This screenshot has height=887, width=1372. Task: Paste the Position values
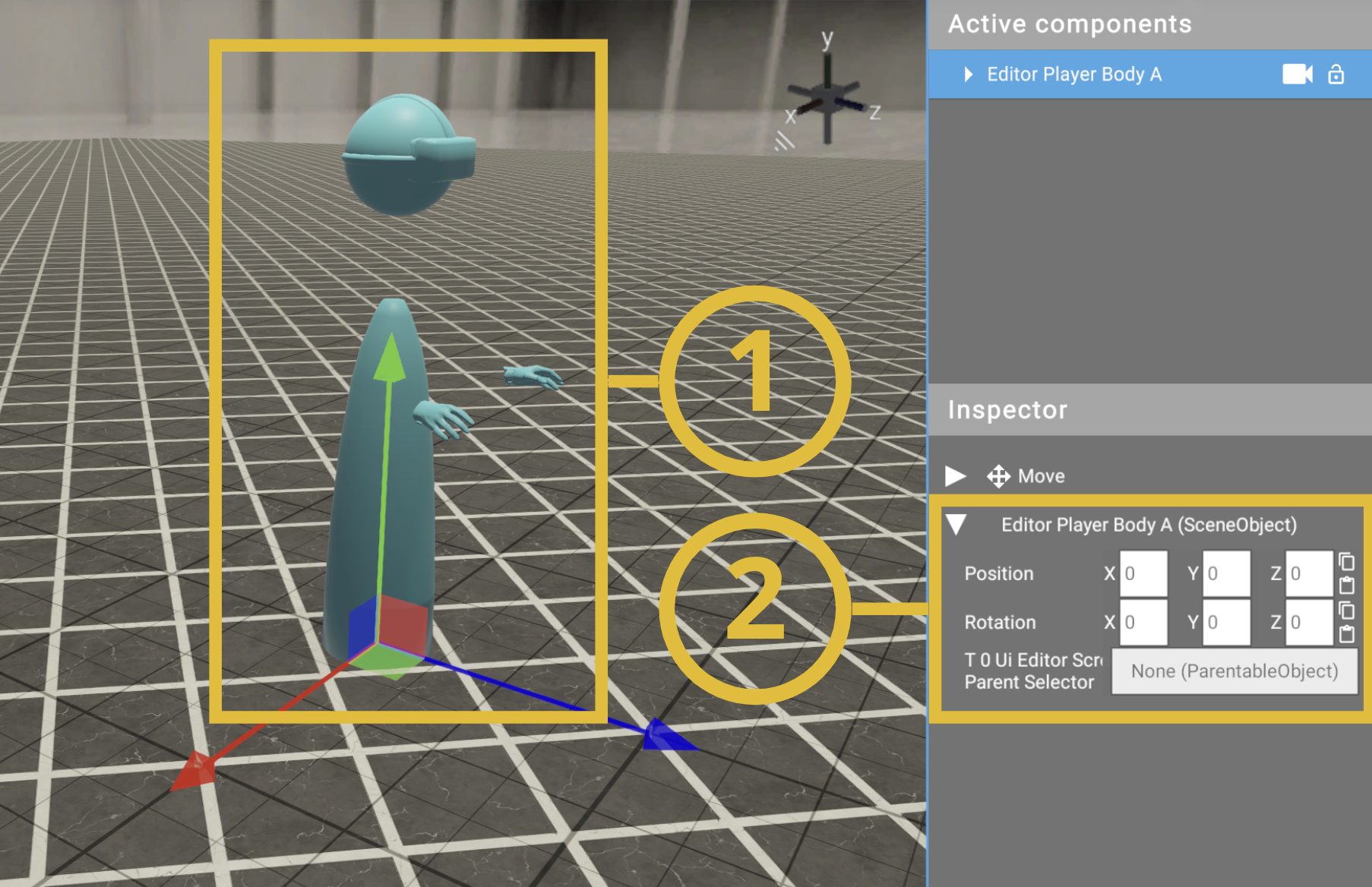click(1346, 586)
